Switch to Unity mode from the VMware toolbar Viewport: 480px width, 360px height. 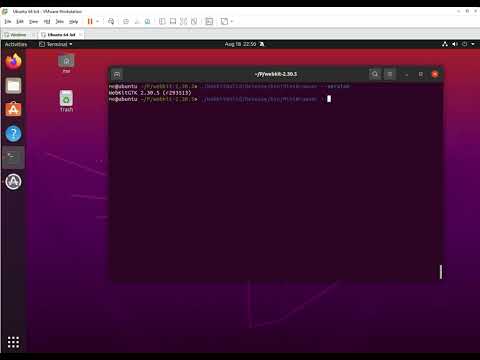[x=183, y=21]
